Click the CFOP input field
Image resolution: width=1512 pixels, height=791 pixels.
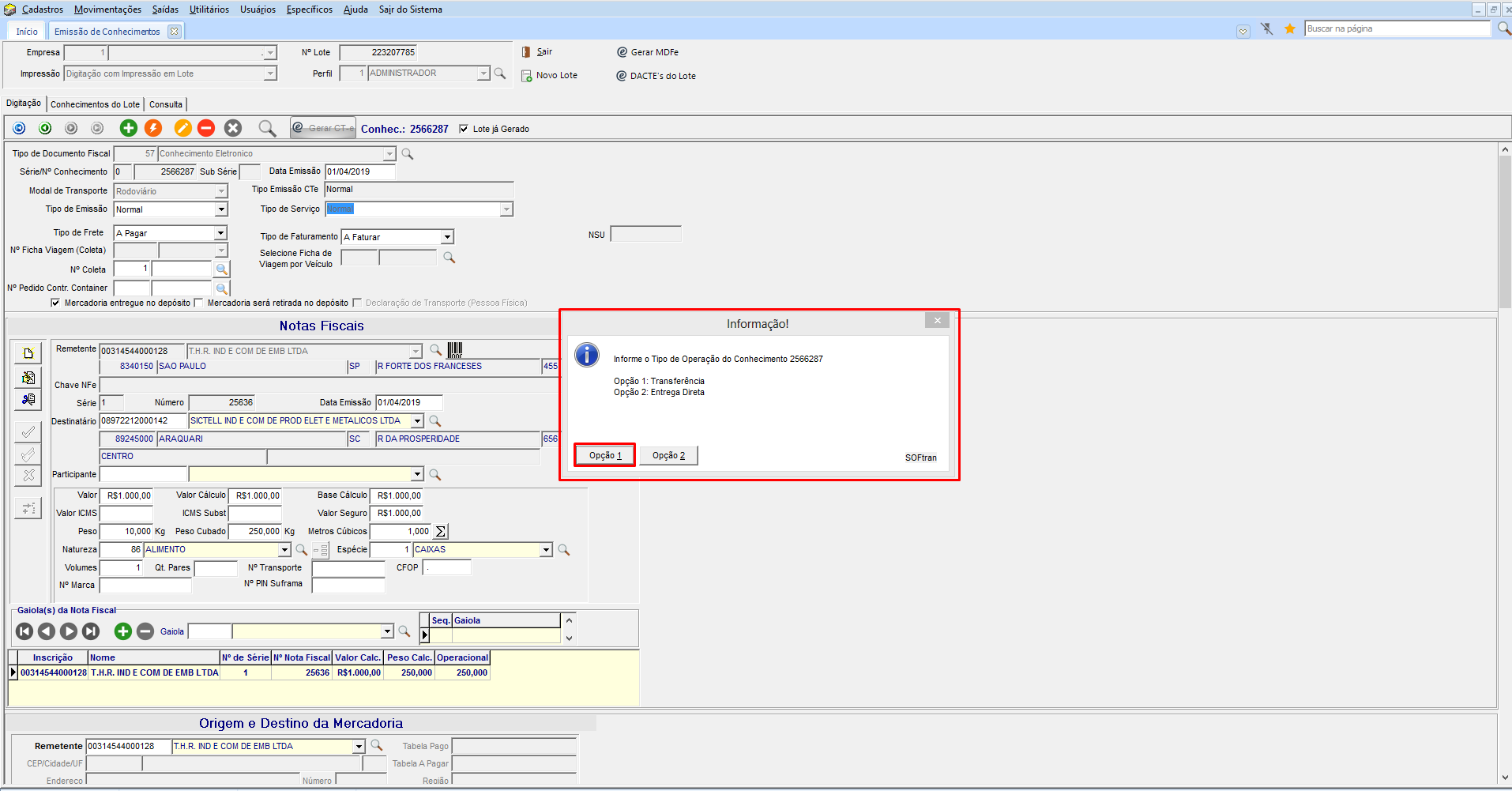(x=447, y=567)
